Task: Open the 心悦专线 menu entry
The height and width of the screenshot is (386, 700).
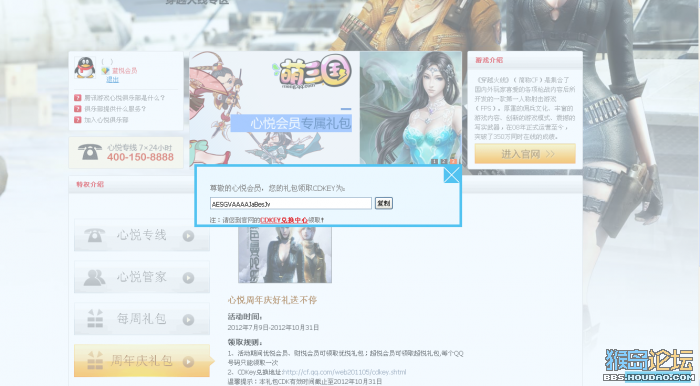Action: pyautogui.click(x=142, y=235)
